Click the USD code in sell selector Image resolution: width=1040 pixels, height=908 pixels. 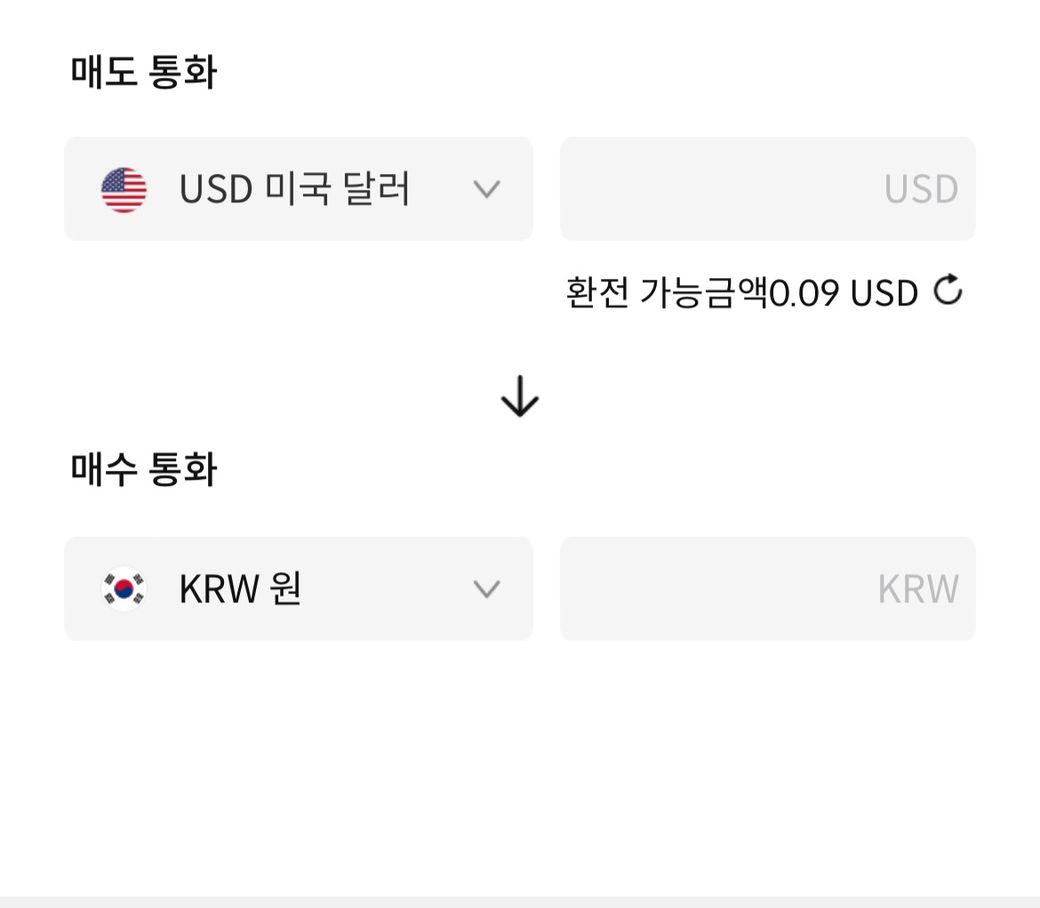tap(216, 189)
